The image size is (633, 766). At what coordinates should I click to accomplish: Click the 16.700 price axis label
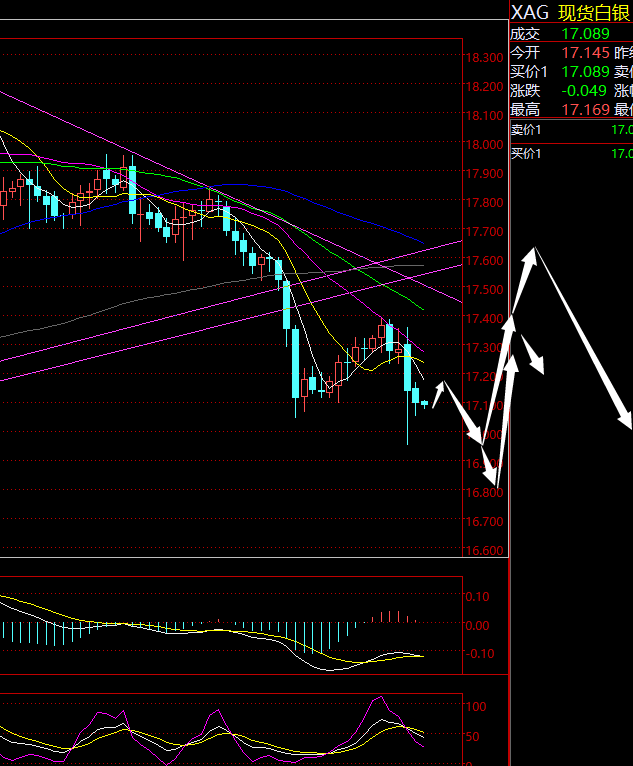[484, 521]
